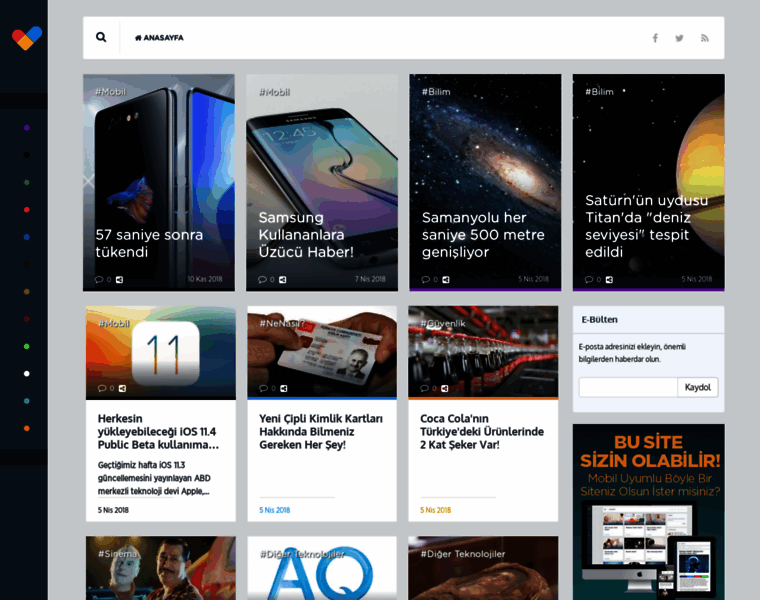Image resolution: width=760 pixels, height=600 pixels.
Task: Share the Samanyolu galaxy card
Action: [x=446, y=279]
